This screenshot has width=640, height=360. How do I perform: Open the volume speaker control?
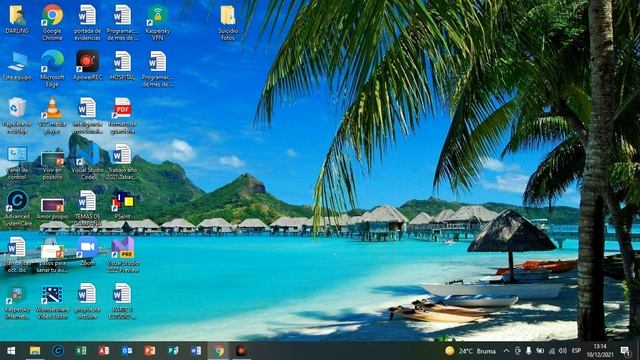[x=563, y=351]
